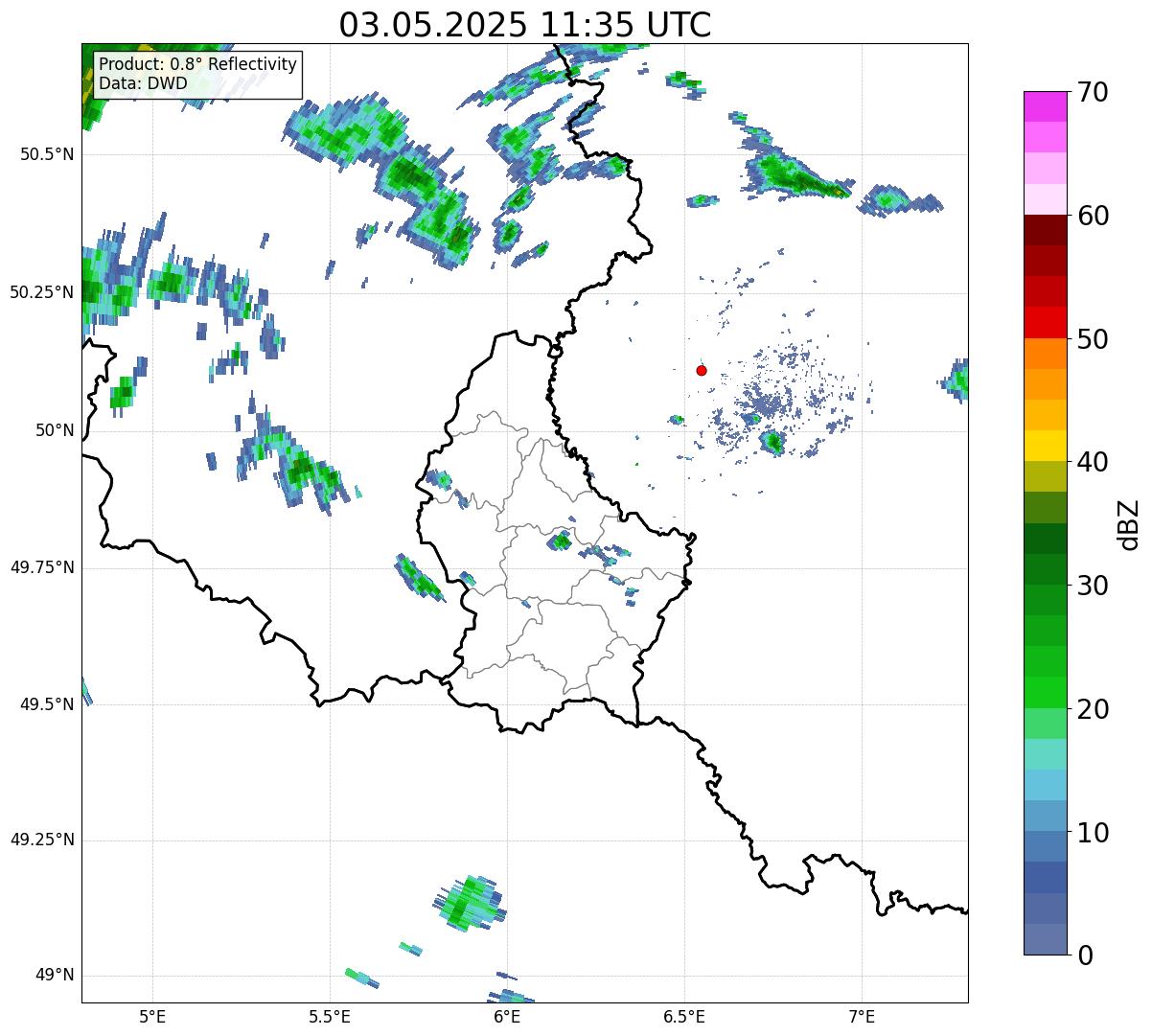
Task: Click the colorbar '40' tick label
Action: point(1093,462)
